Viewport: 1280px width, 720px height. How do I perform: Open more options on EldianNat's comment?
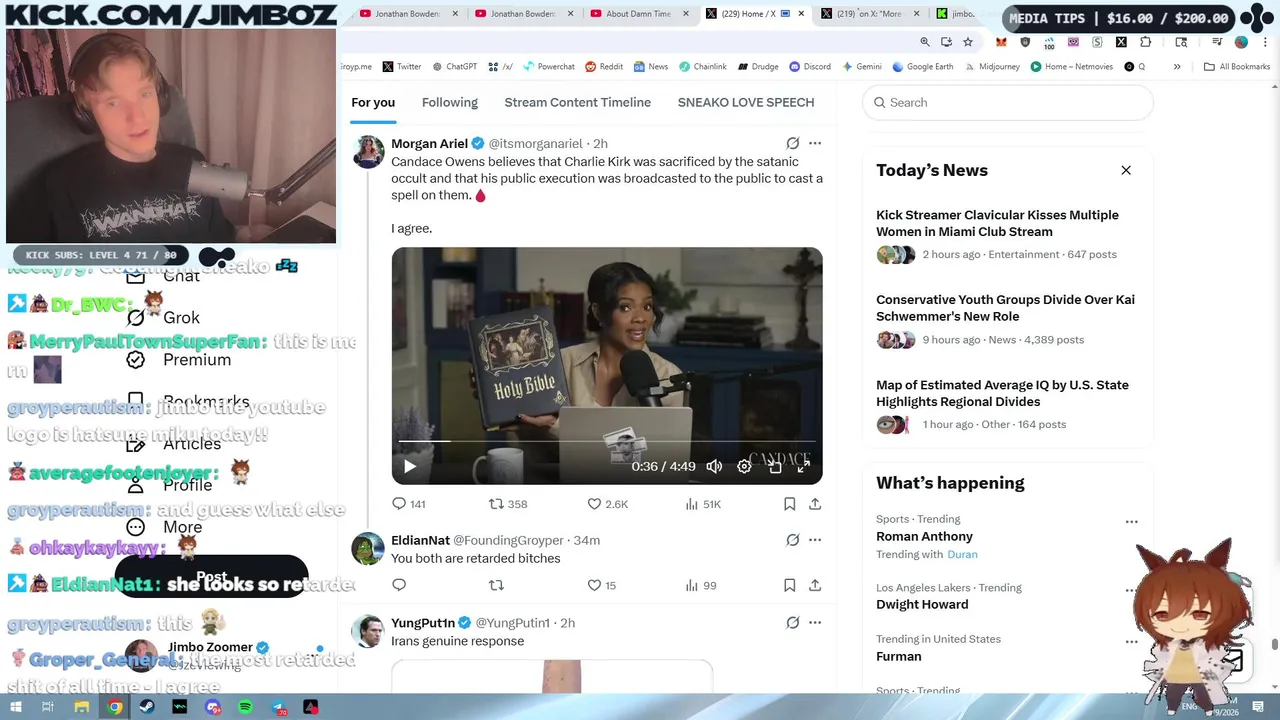(x=815, y=540)
